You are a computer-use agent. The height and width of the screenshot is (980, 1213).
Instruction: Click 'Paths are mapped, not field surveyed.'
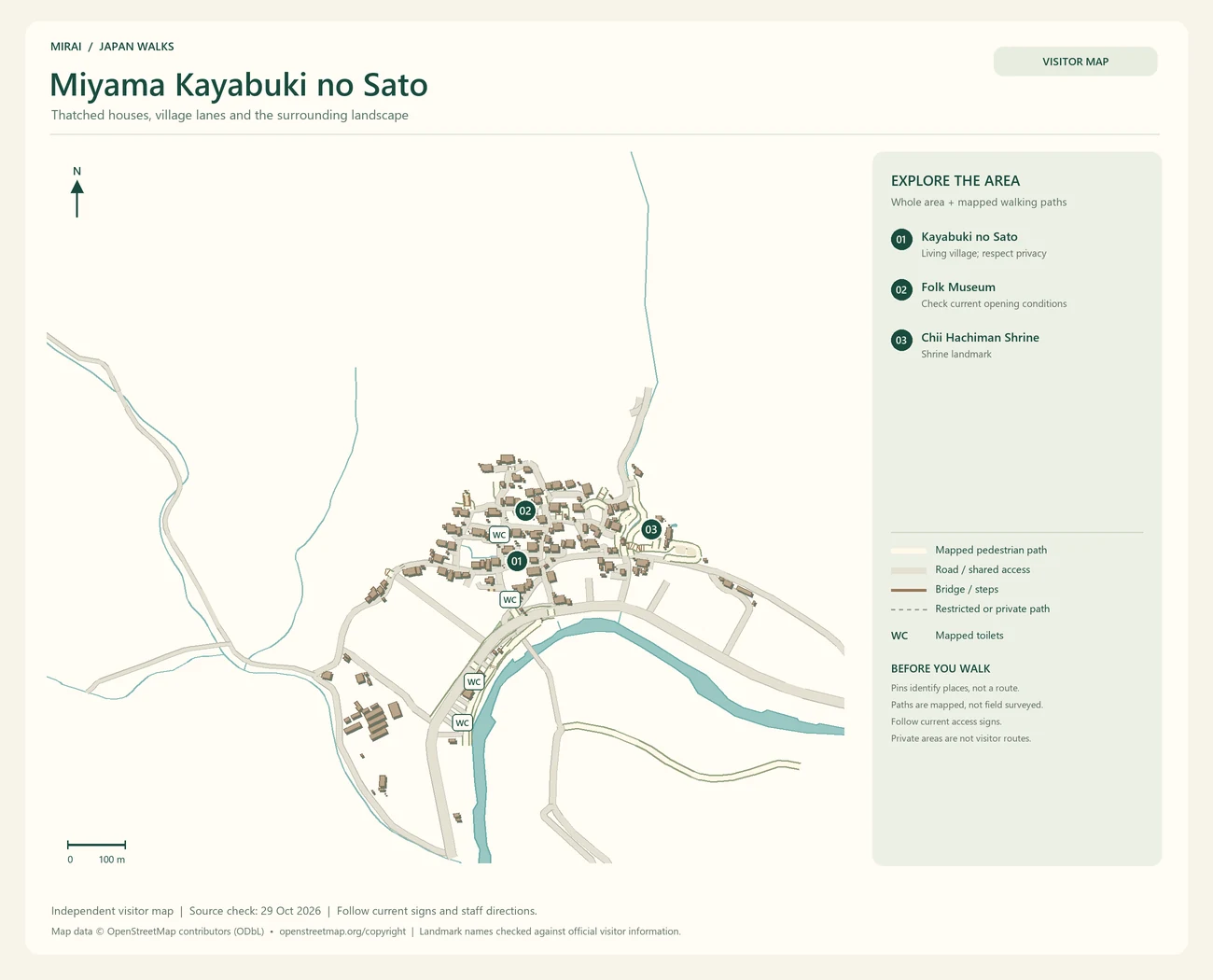tap(967, 706)
